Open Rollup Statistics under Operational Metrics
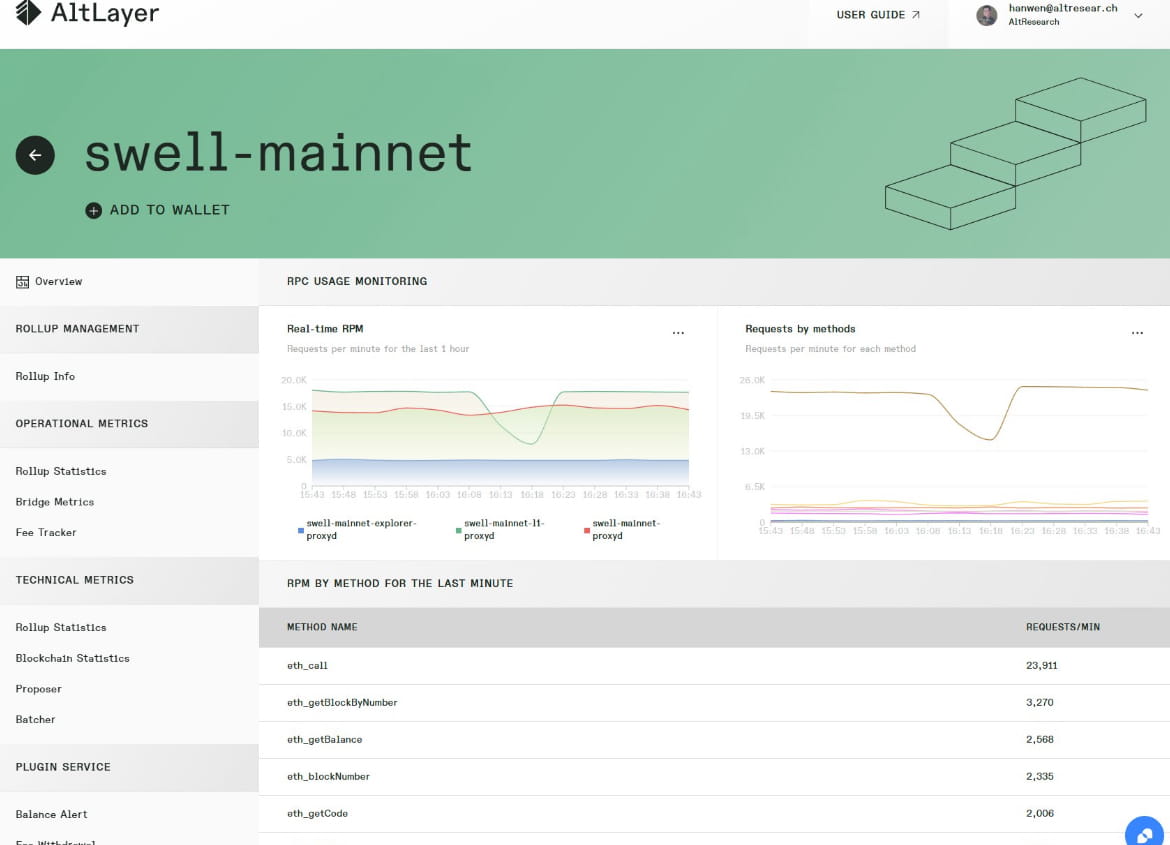Image resolution: width=1170 pixels, height=845 pixels. pyautogui.click(x=60, y=471)
